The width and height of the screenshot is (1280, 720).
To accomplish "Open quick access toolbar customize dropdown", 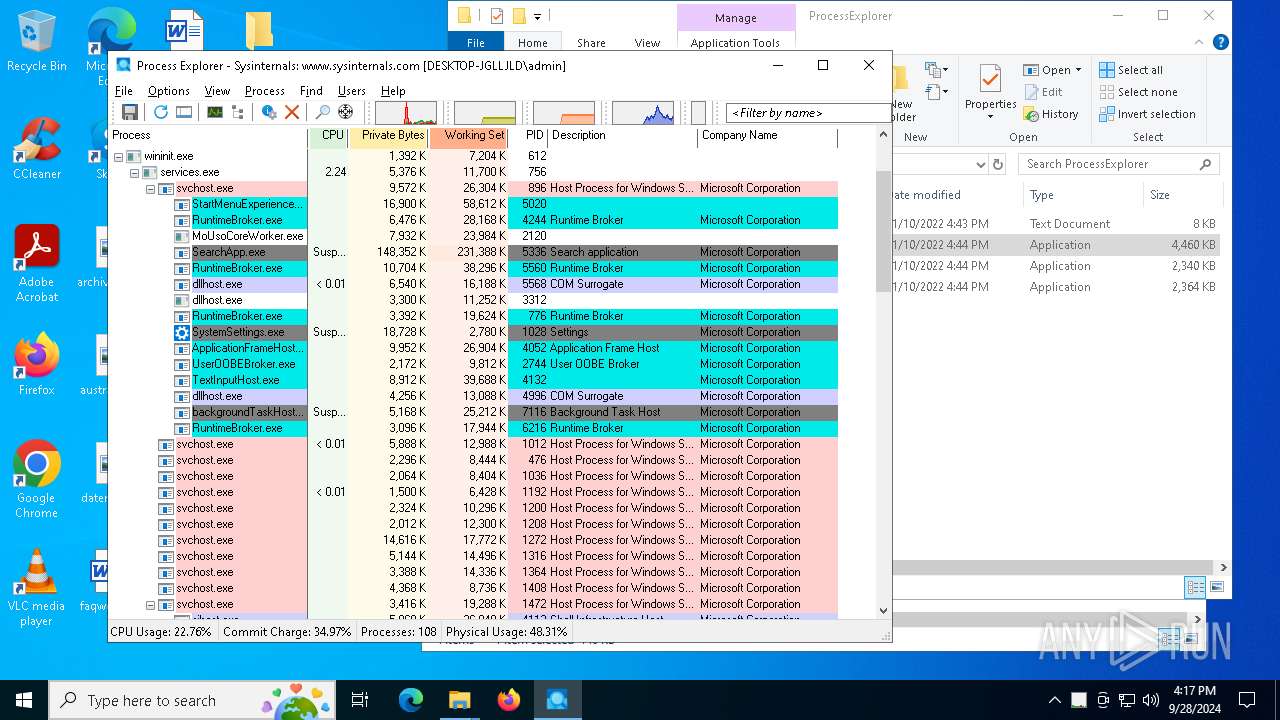I will click(x=538, y=16).
